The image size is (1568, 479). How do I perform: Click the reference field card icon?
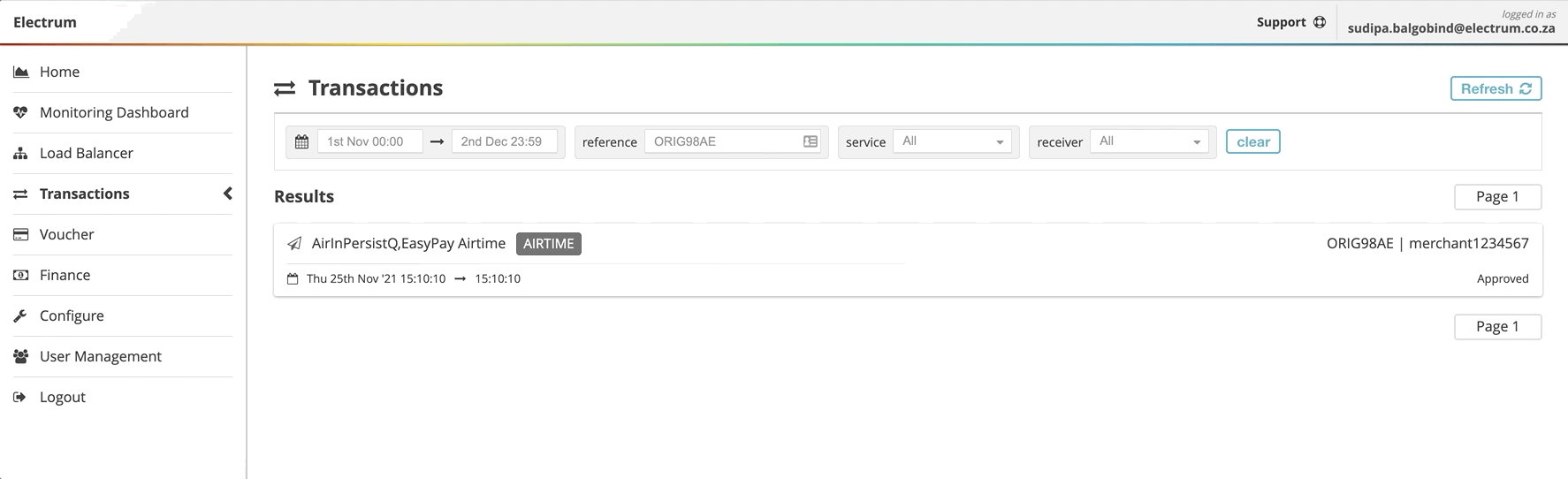tap(810, 141)
